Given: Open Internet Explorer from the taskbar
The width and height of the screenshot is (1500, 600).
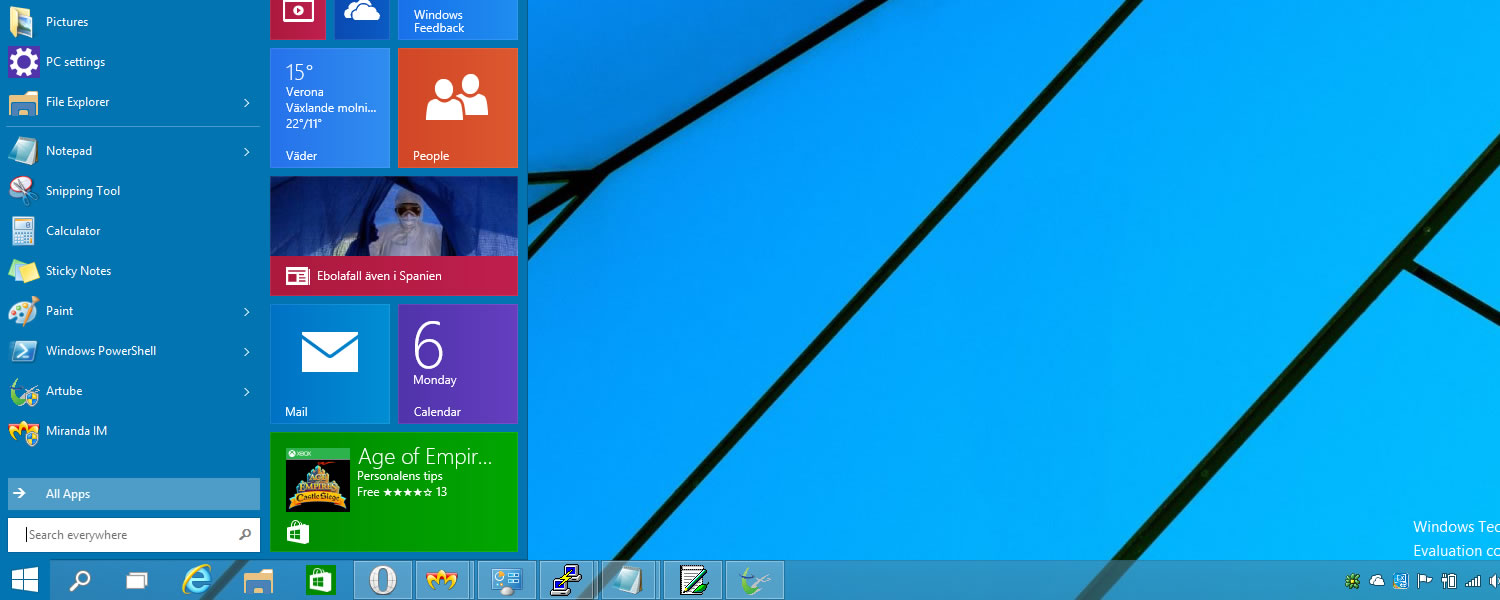Looking at the screenshot, I should tap(198, 580).
